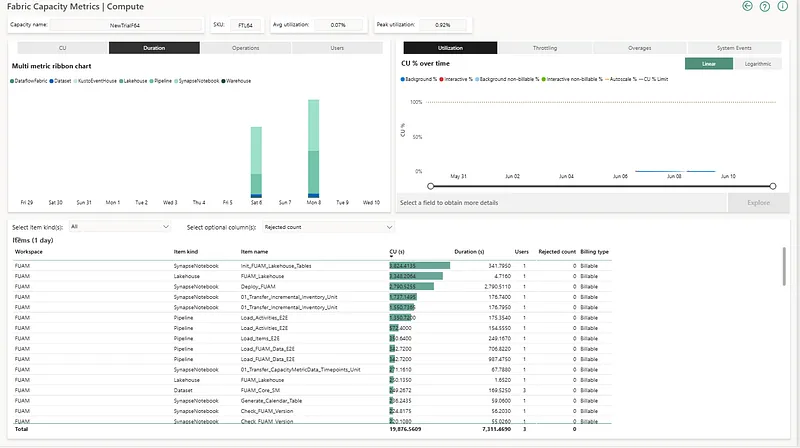Image resolution: width=800 pixels, height=448 pixels.
Task: Select Autoscale % legend entry
Action: point(621,79)
